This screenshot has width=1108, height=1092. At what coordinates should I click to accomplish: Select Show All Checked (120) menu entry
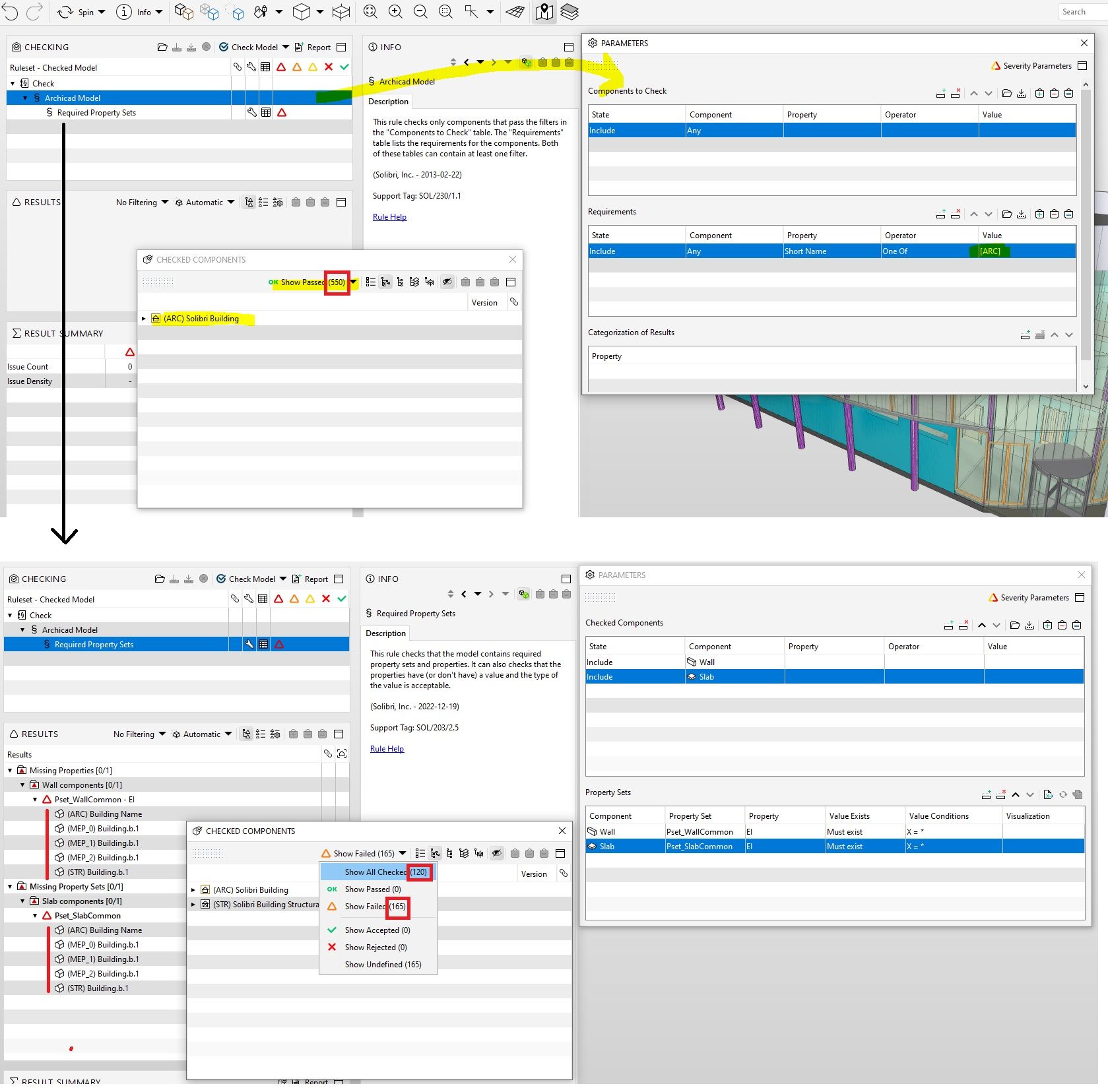378,872
